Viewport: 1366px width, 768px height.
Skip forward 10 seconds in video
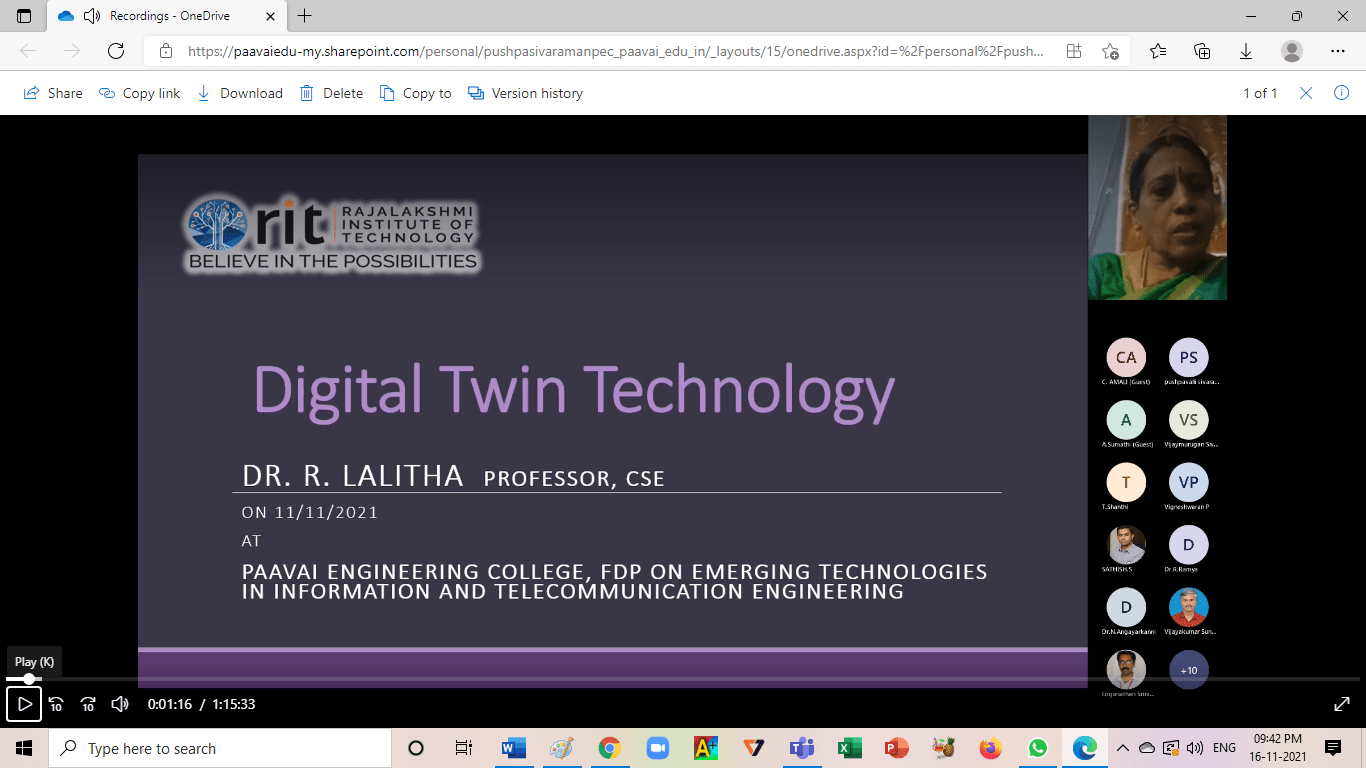point(88,704)
